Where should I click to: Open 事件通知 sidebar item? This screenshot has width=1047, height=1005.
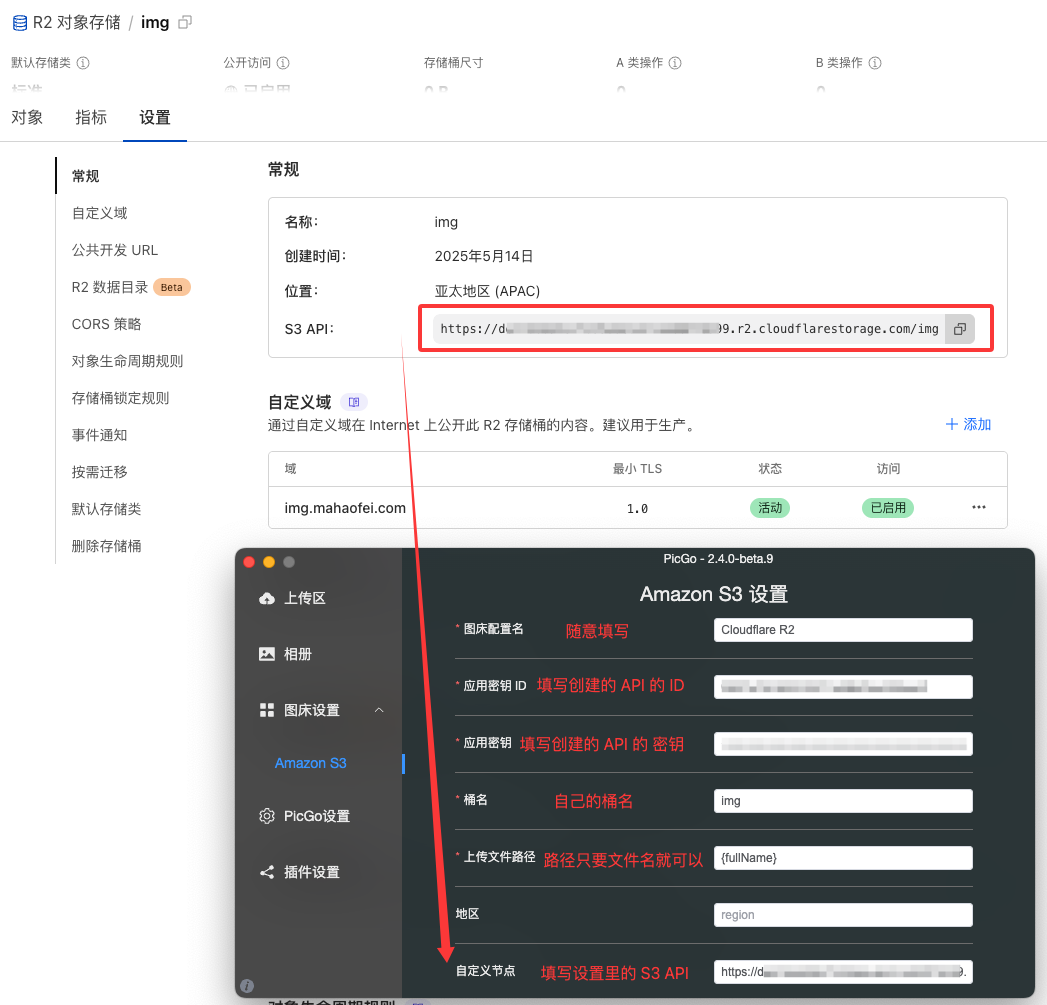pyautogui.click(x=99, y=435)
